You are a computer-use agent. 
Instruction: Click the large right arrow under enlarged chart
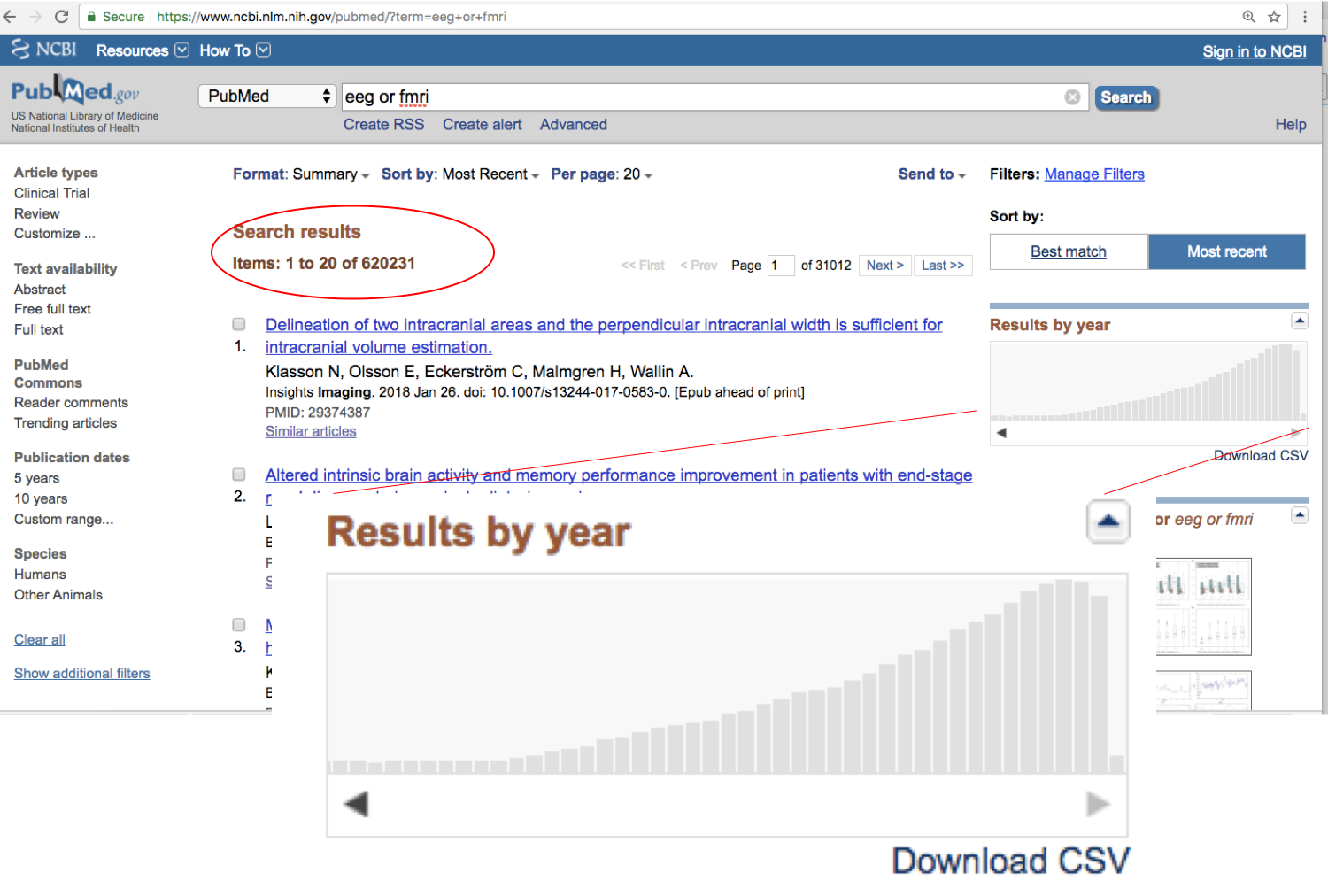pos(1098,804)
